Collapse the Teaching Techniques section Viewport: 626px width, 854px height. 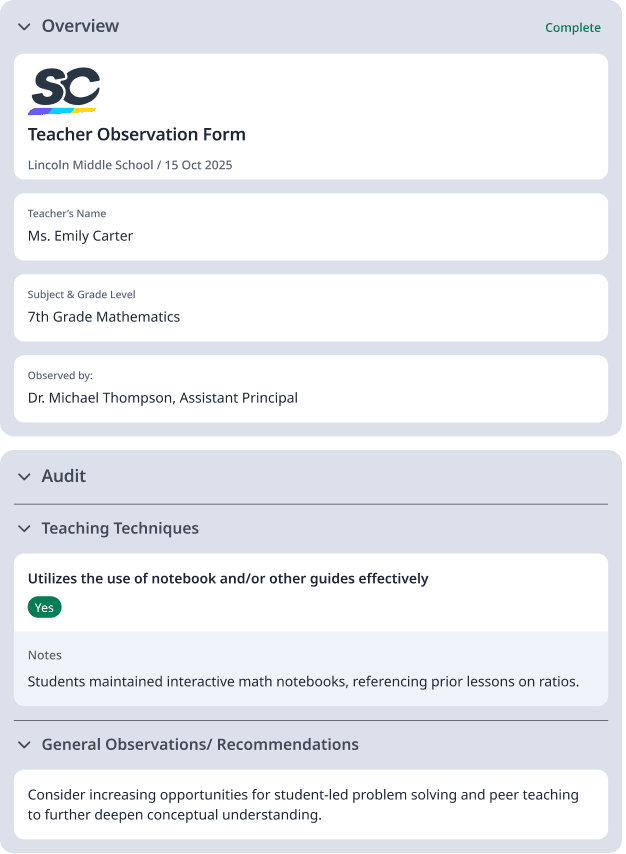[24, 528]
